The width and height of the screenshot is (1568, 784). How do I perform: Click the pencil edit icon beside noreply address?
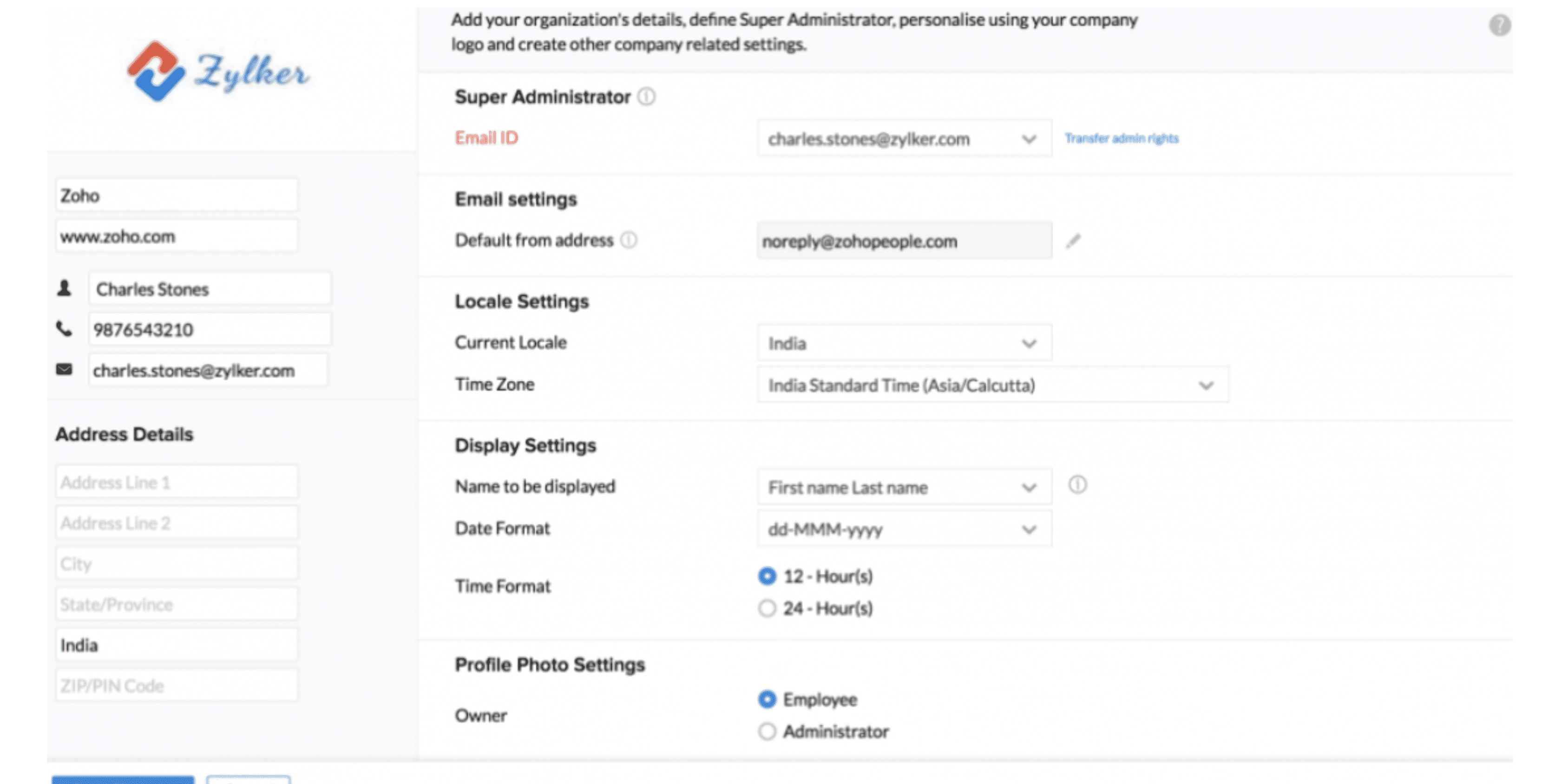click(1073, 242)
